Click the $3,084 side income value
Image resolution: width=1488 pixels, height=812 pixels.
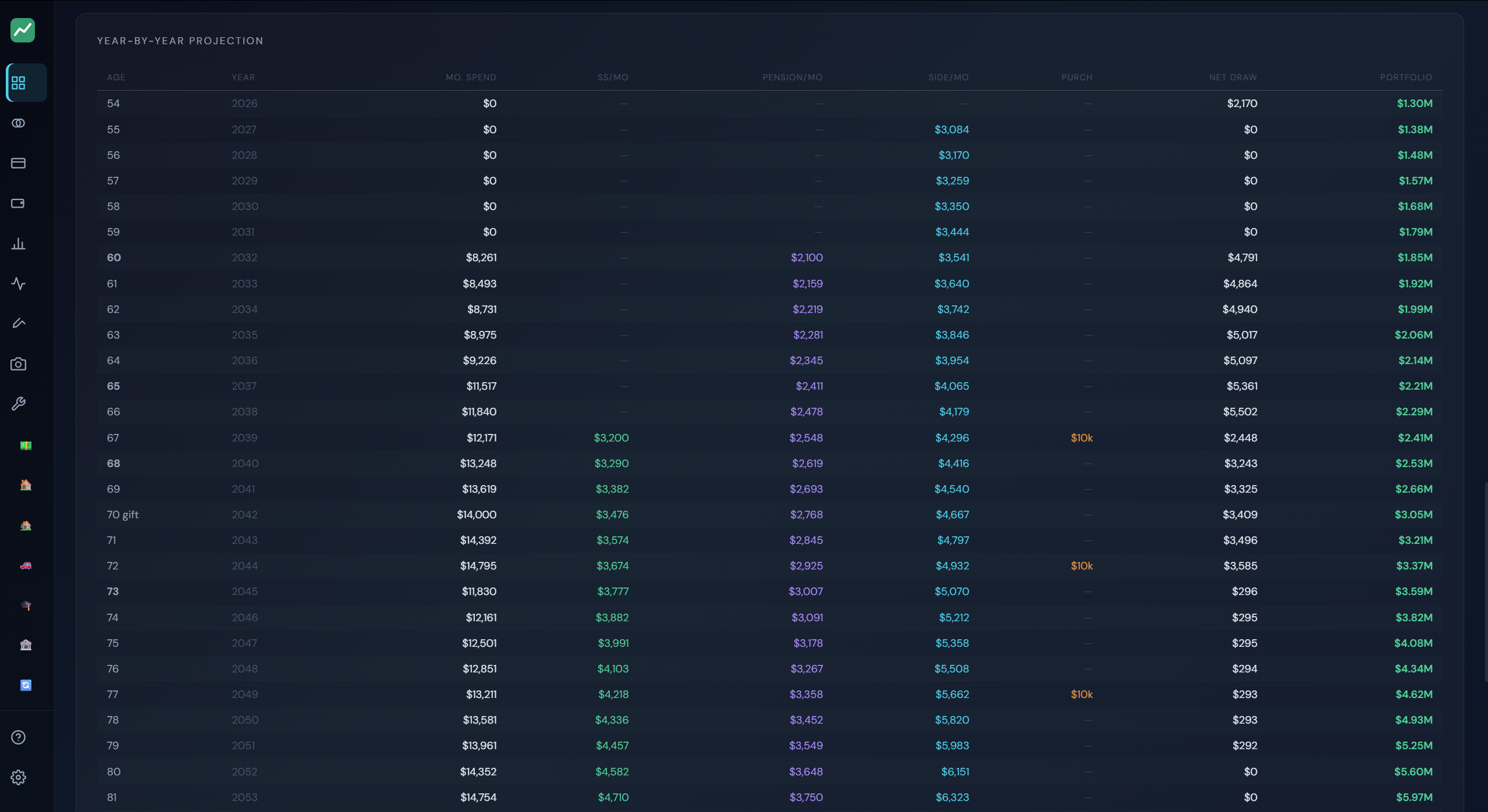(x=952, y=130)
